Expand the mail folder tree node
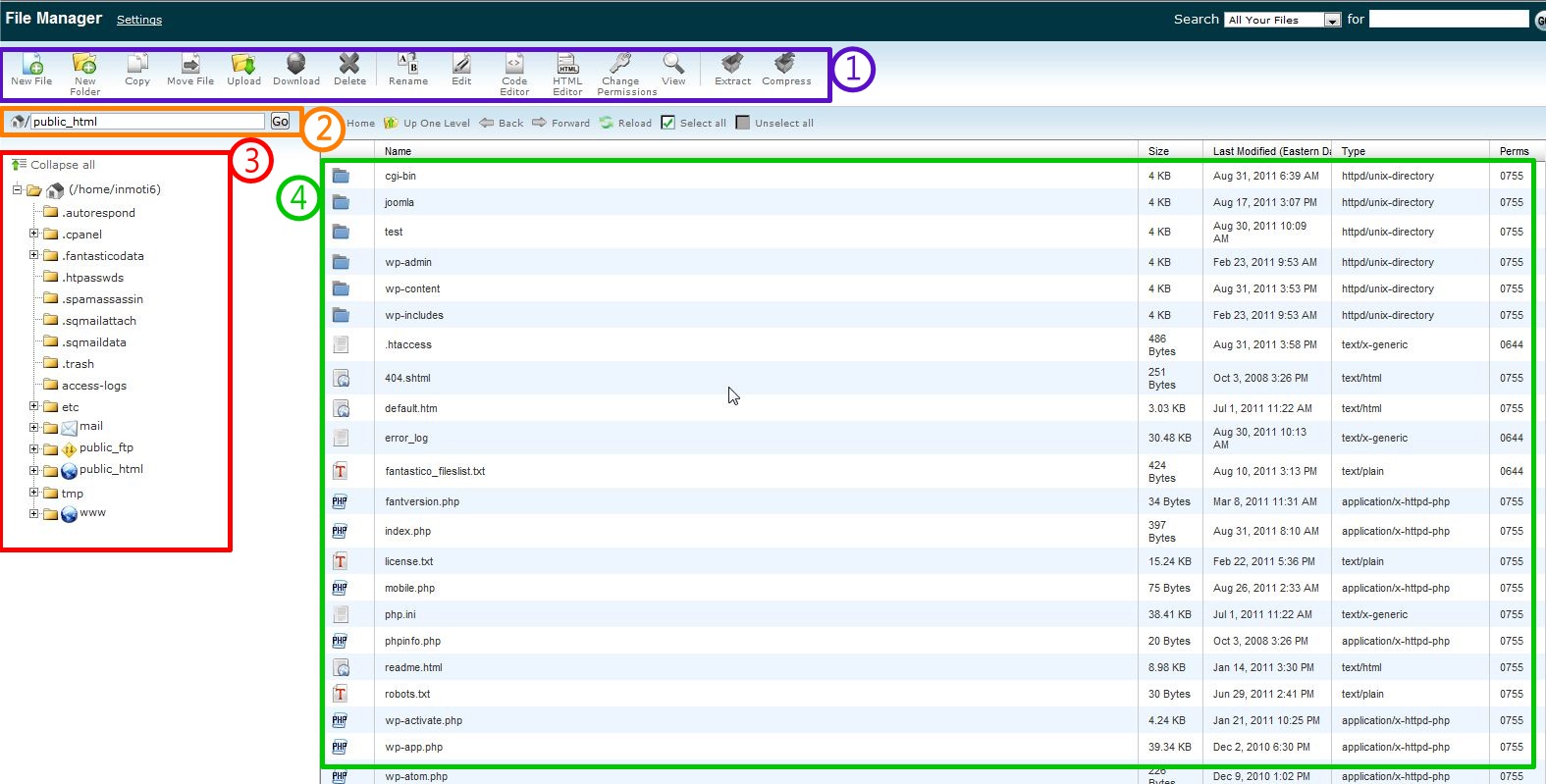Image resolution: width=1546 pixels, height=784 pixels. [x=33, y=427]
